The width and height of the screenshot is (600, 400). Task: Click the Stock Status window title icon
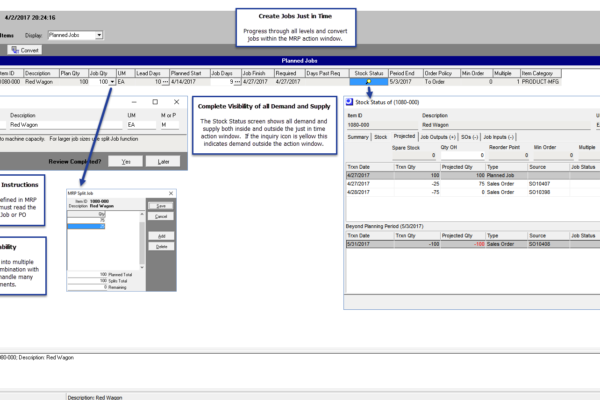pyautogui.click(x=349, y=102)
